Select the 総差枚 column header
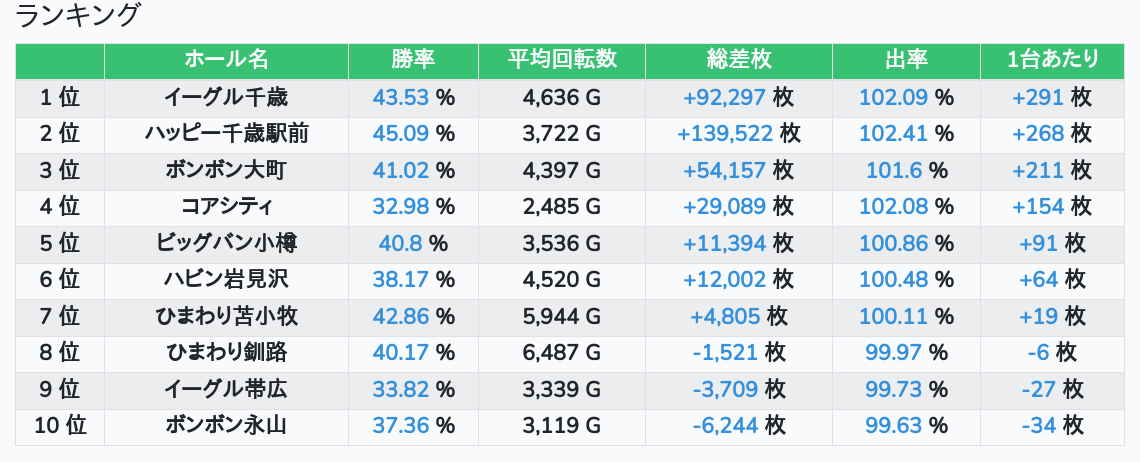This screenshot has width=1140, height=462. tap(738, 60)
